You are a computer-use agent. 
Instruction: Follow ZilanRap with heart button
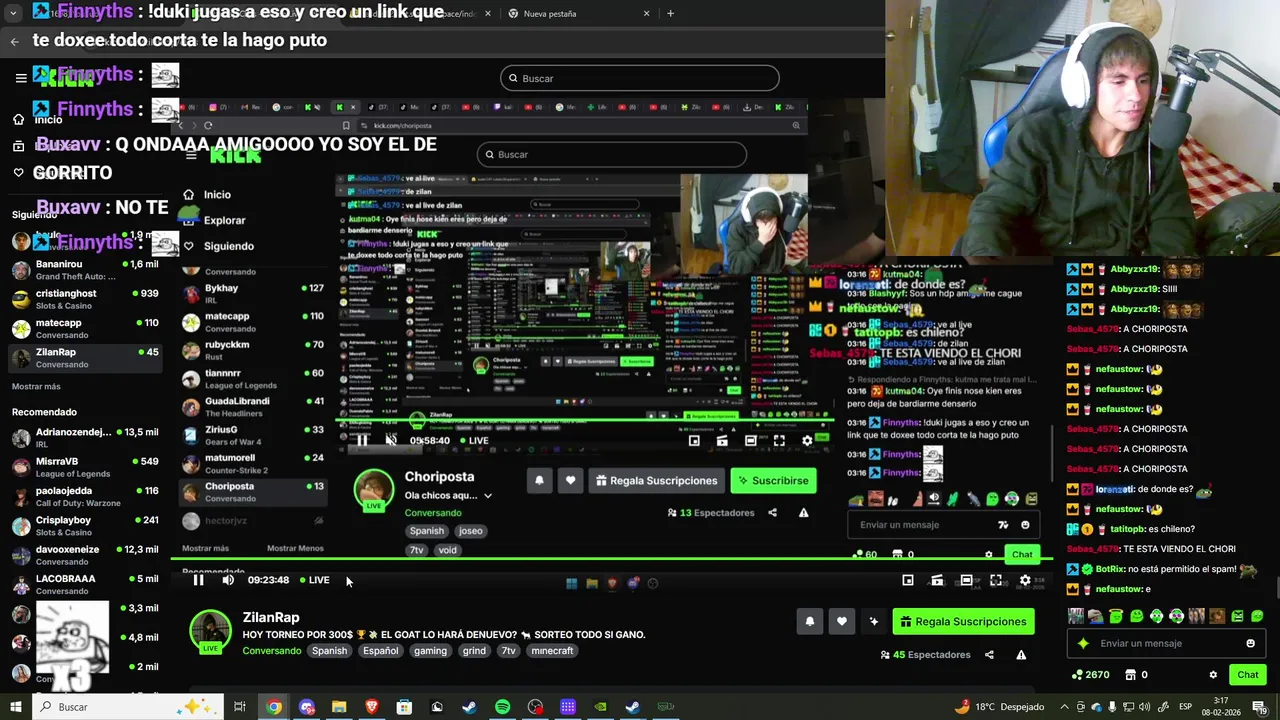click(x=842, y=622)
